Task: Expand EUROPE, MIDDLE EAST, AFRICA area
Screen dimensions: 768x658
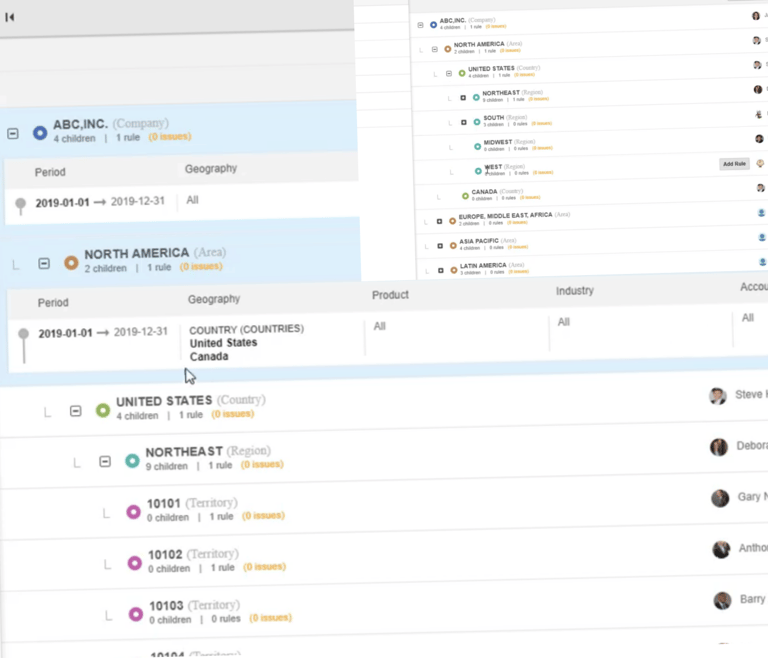Action: (439, 221)
